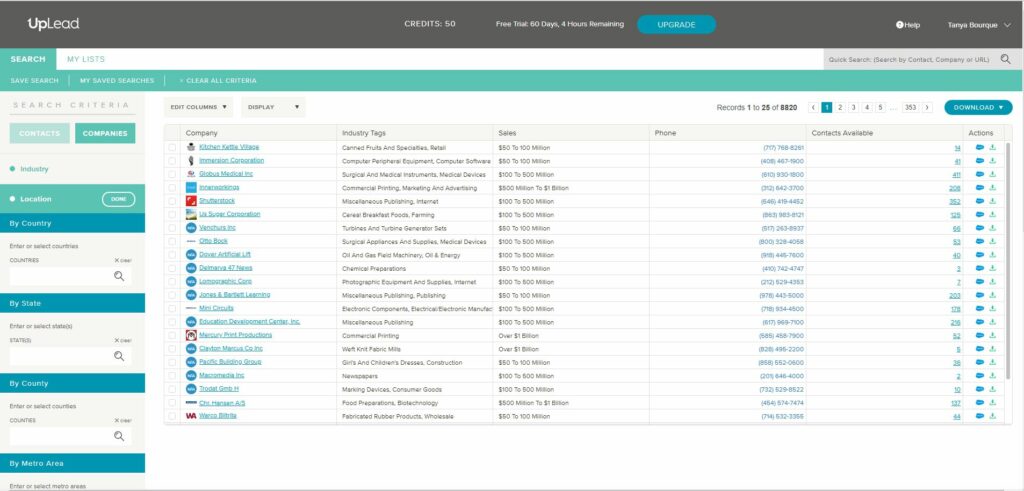Screen dimensions: 1024x491
Task: Click the Countries input field
Action: (70, 276)
